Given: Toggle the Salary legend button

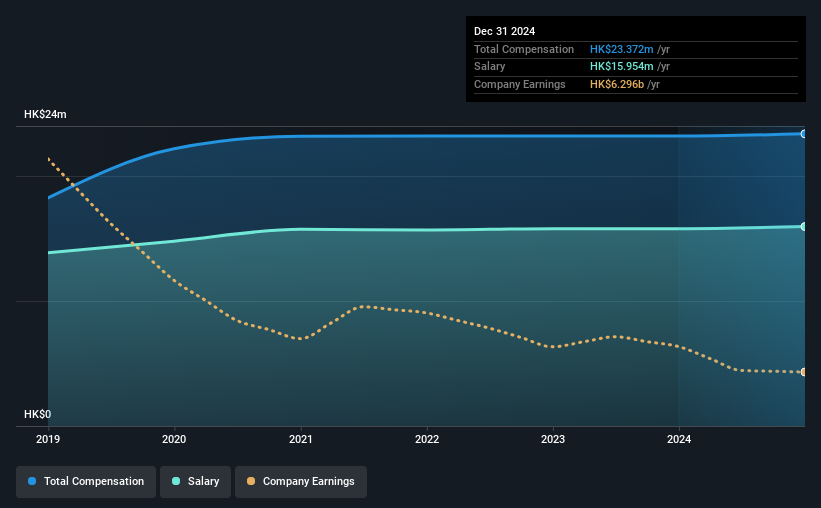Looking at the screenshot, I should 195,481.
